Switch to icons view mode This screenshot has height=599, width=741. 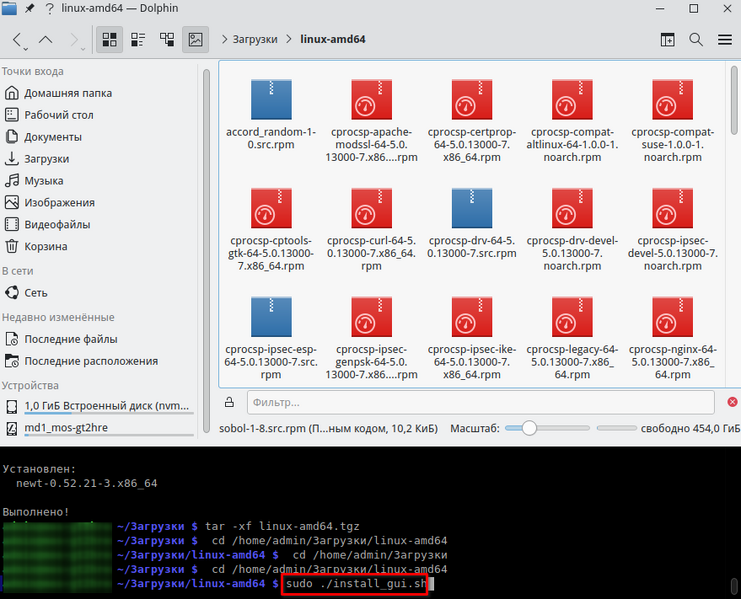coord(110,40)
